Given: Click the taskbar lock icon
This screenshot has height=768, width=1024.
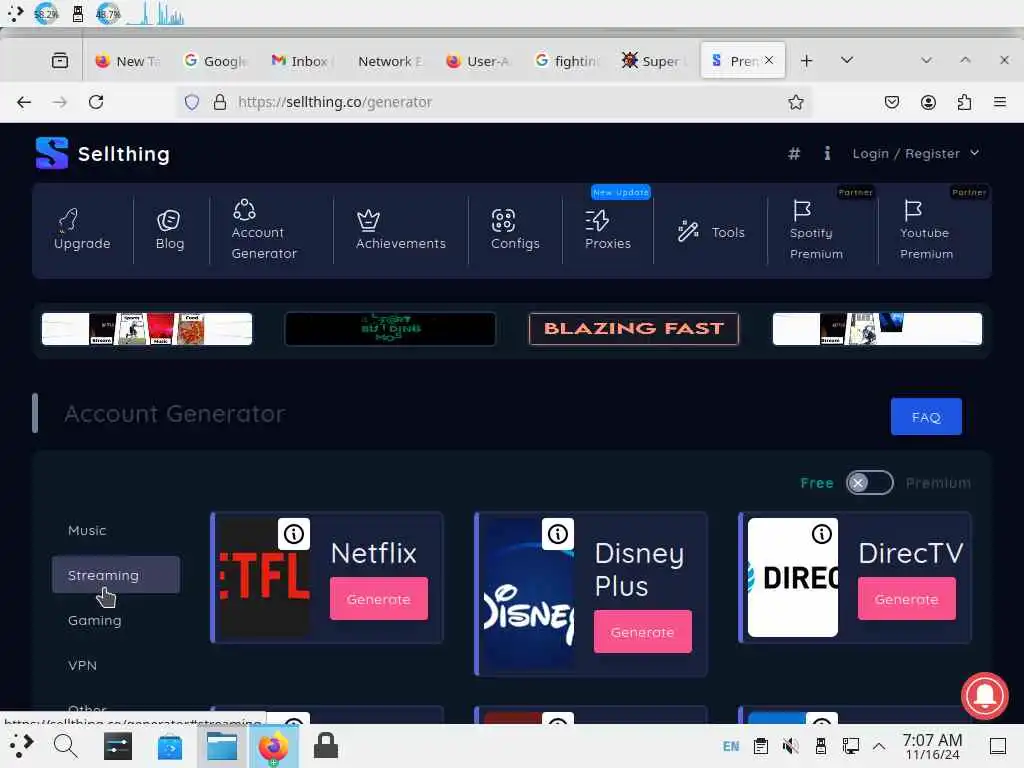Looking at the screenshot, I should (x=325, y=745).
